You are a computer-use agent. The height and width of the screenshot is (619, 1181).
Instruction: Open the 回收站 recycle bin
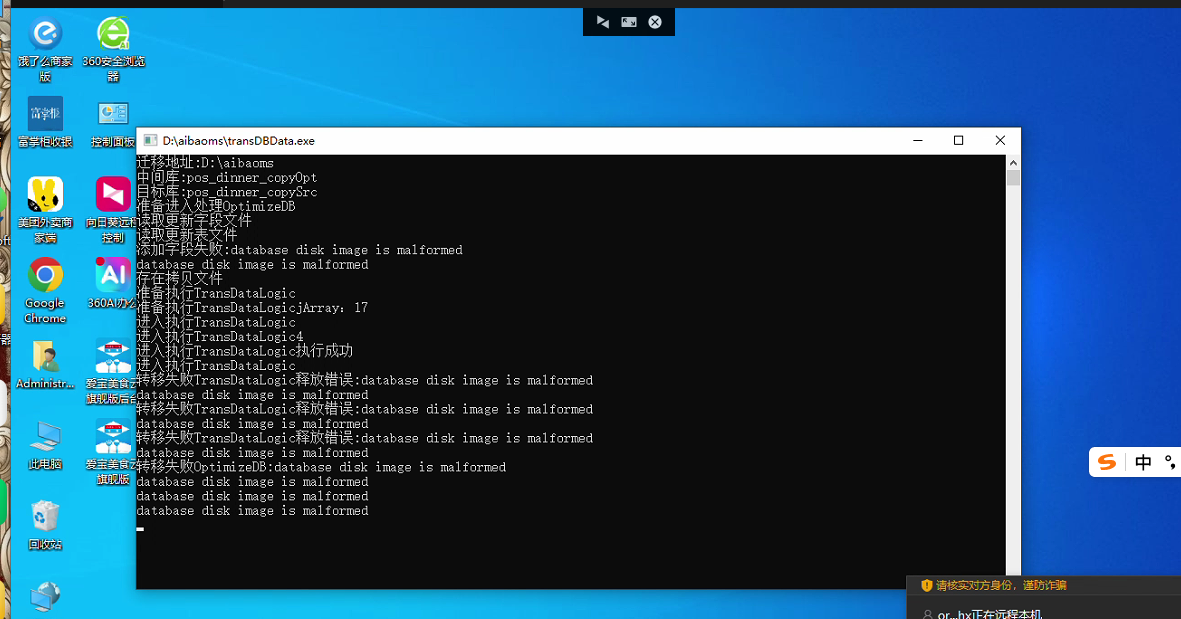pyautogui.click(x=45, y=517)
